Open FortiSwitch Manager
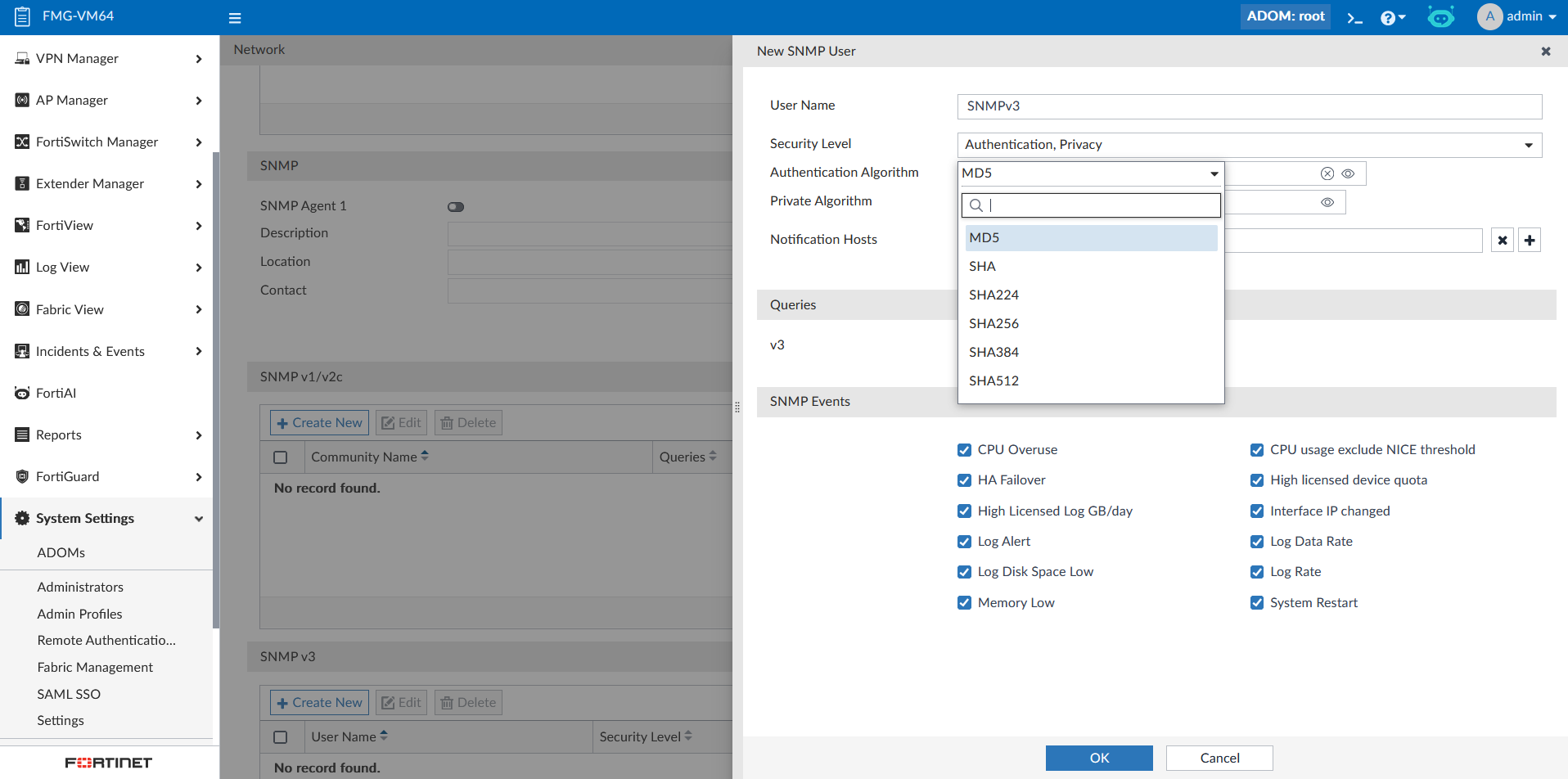The height and width of the screenshot is (779, 1568). [x=97, y=142]
